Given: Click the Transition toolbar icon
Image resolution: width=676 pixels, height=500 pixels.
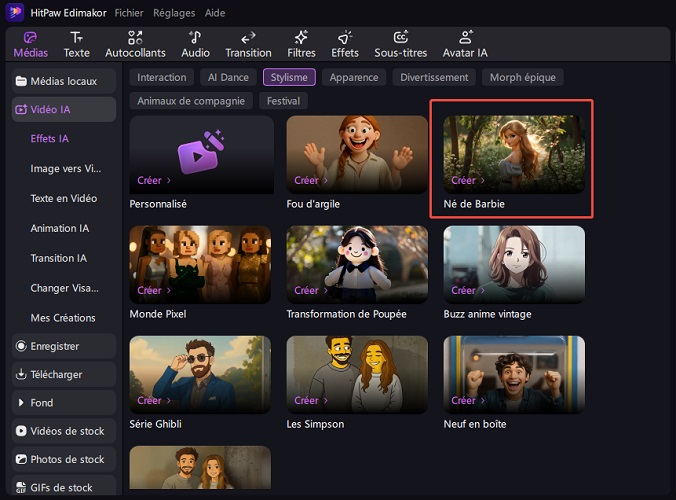Looking at the screenshot, I should [x=248, y=44].
